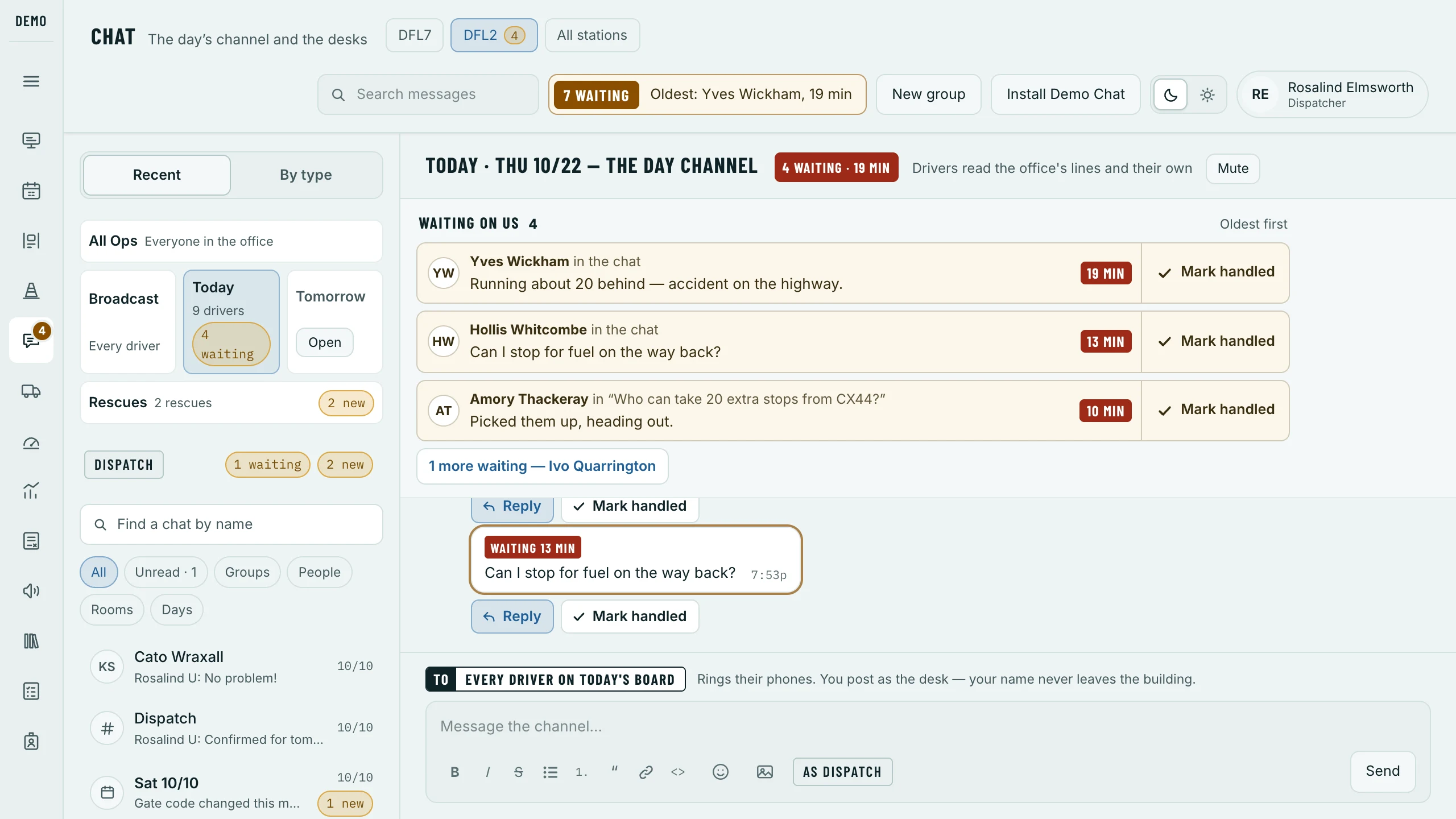1456x819 pixels.
Task: Attach an image to the message
Action: (x=764, y=772)
